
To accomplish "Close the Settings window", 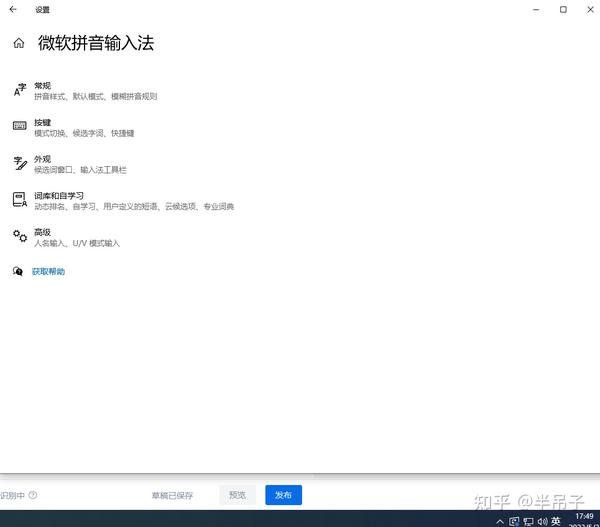I will (x=590, y=10).
